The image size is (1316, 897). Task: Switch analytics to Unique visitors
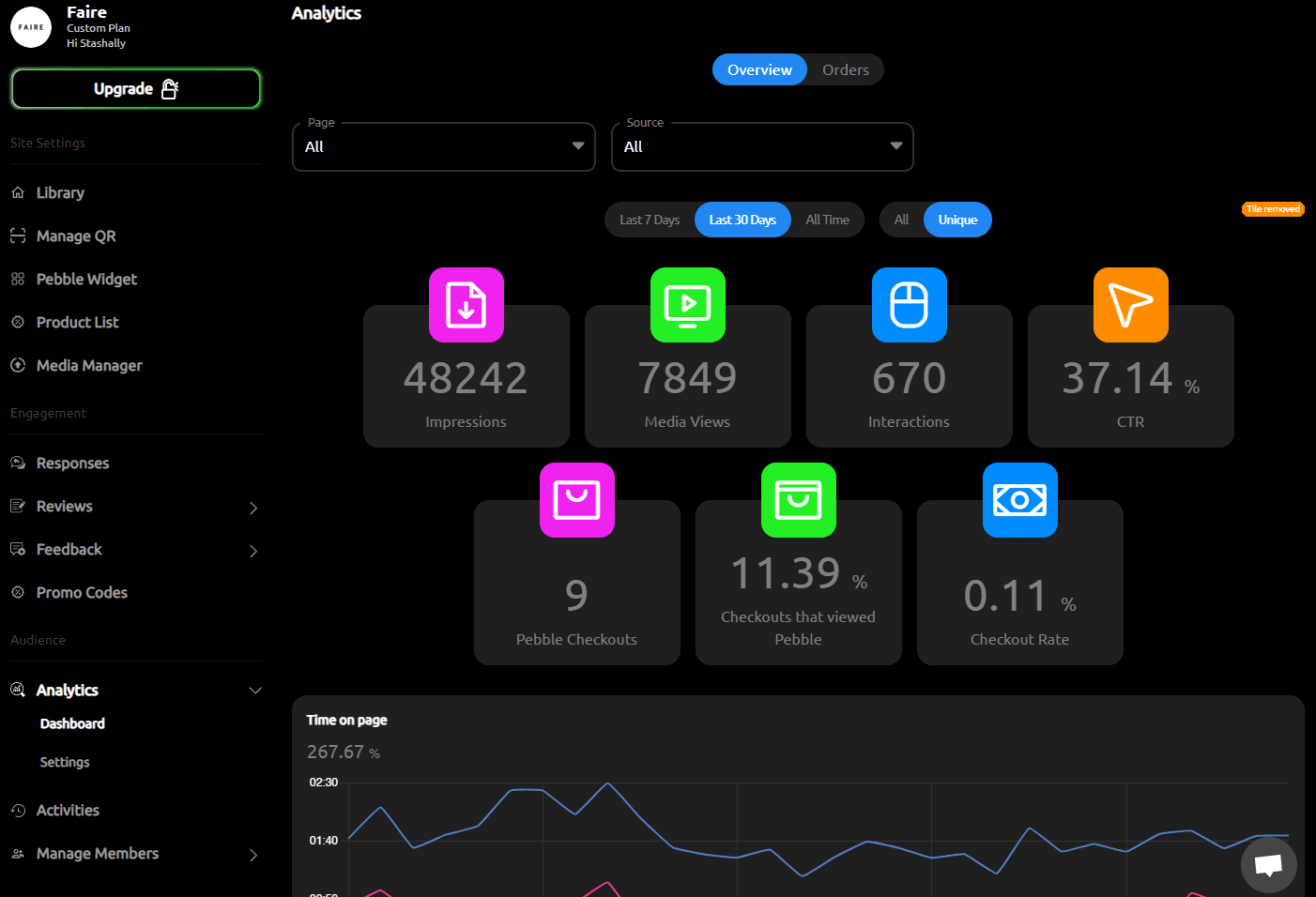coord(957,220)
